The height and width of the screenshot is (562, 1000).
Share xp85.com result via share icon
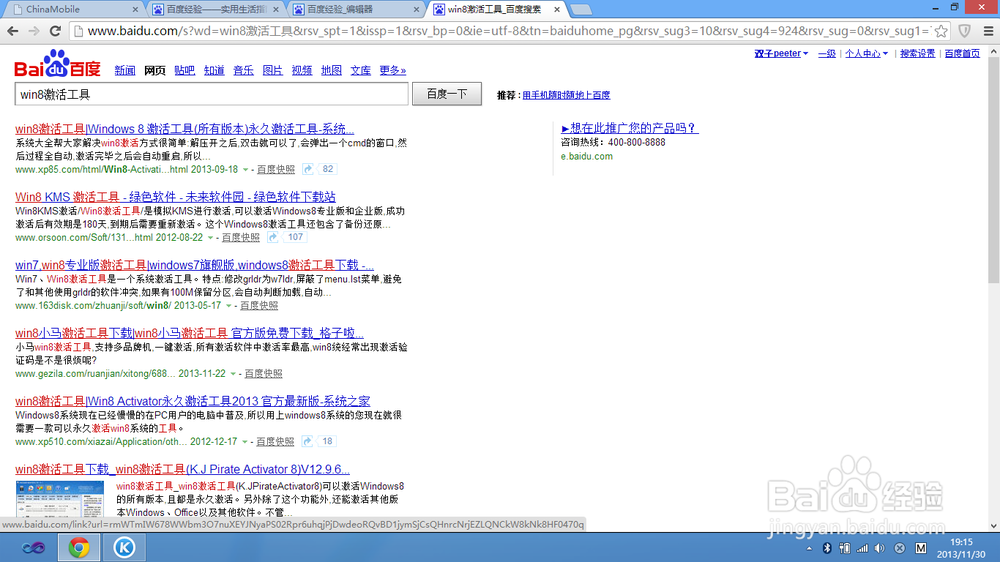coord(308,169)
